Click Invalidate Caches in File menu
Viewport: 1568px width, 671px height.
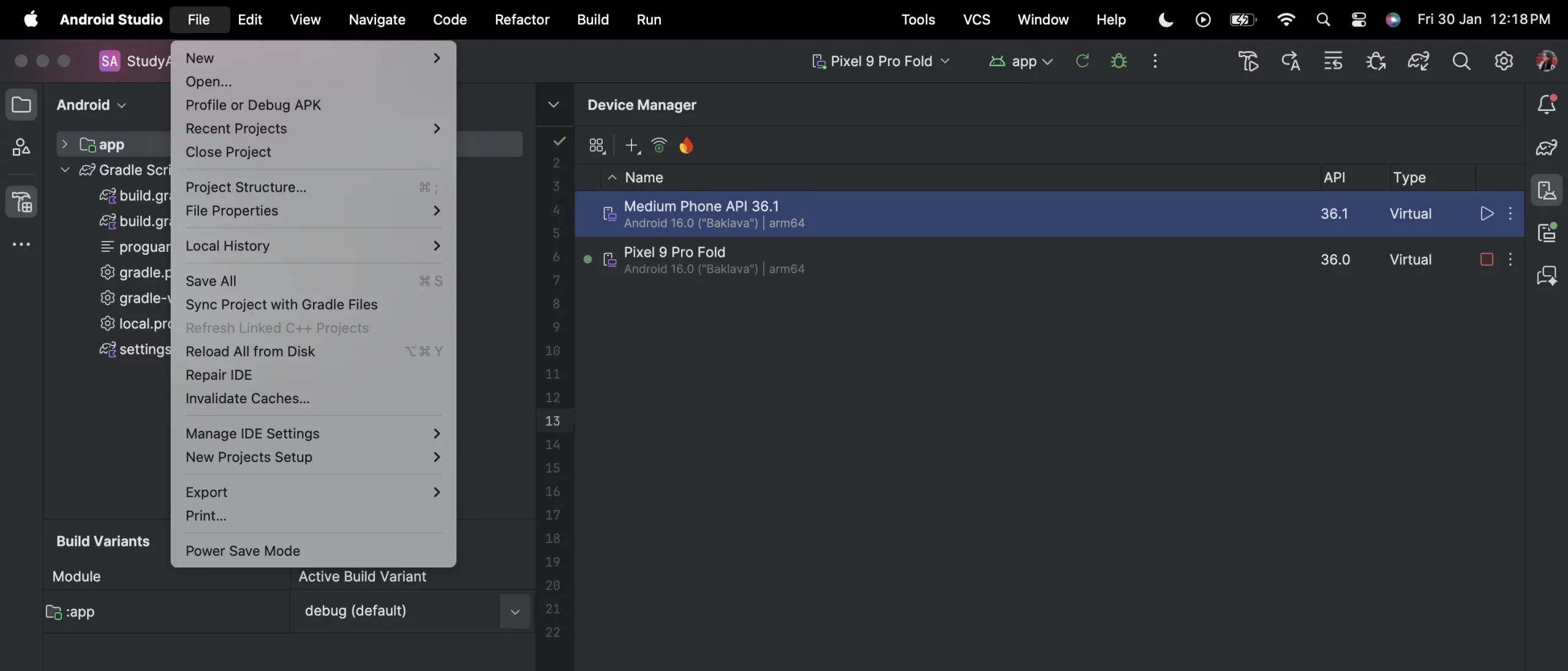point(246,398)
